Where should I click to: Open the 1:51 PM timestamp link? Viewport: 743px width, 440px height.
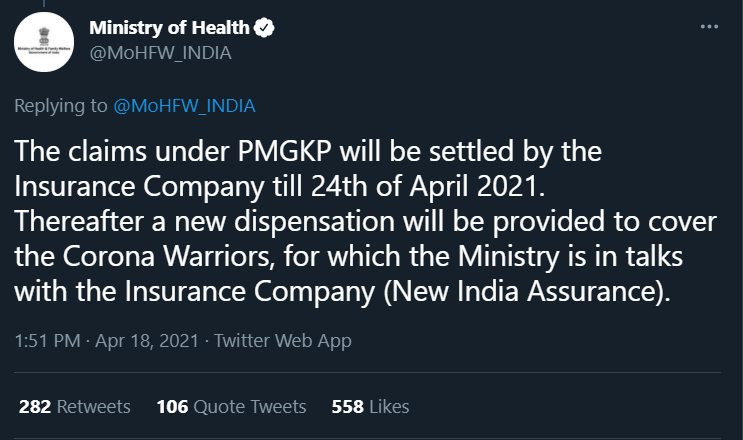point(45,341)
